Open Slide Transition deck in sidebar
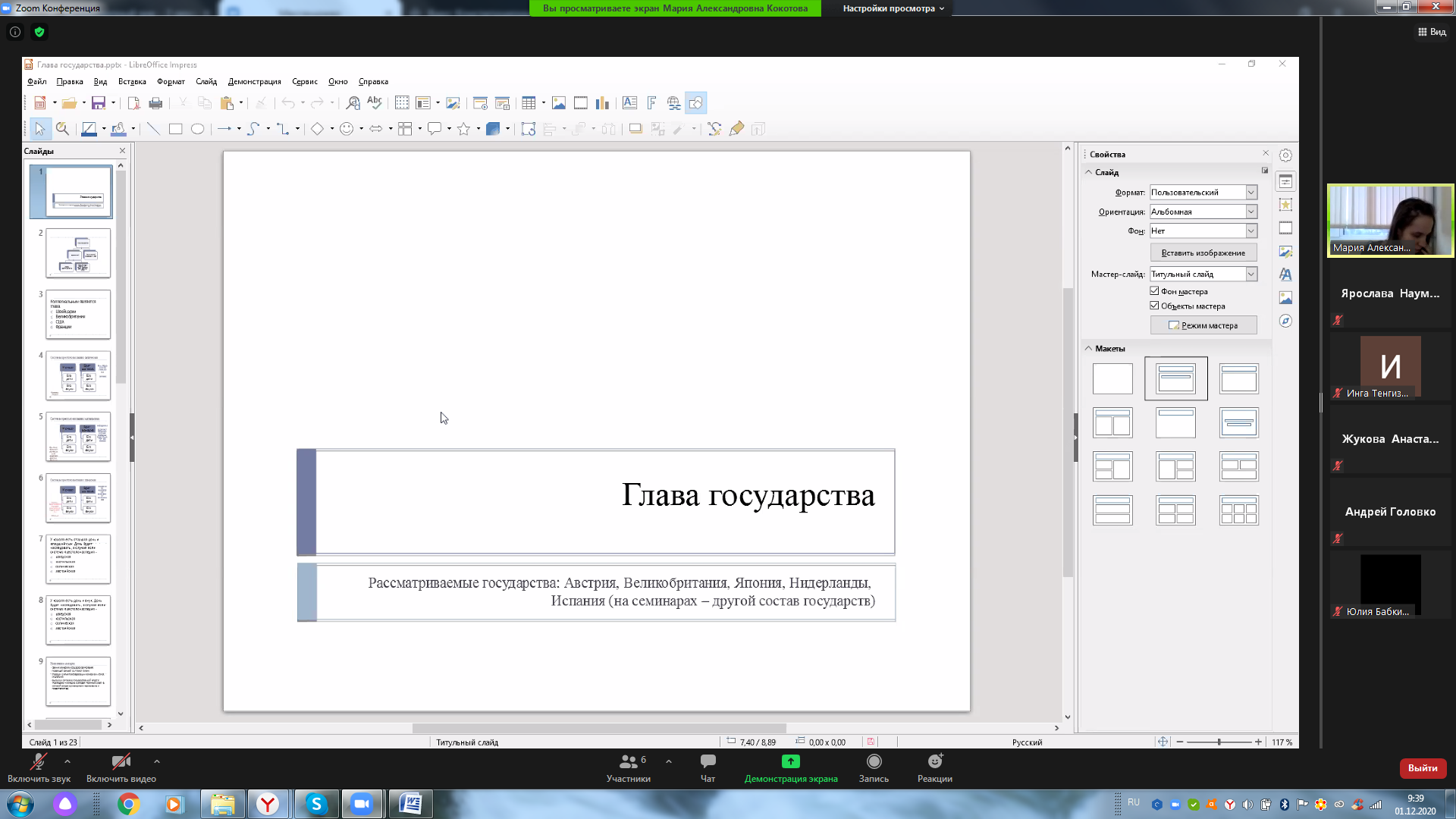The height and width of the screenshot is (819, 1456). click(1285, 228)
